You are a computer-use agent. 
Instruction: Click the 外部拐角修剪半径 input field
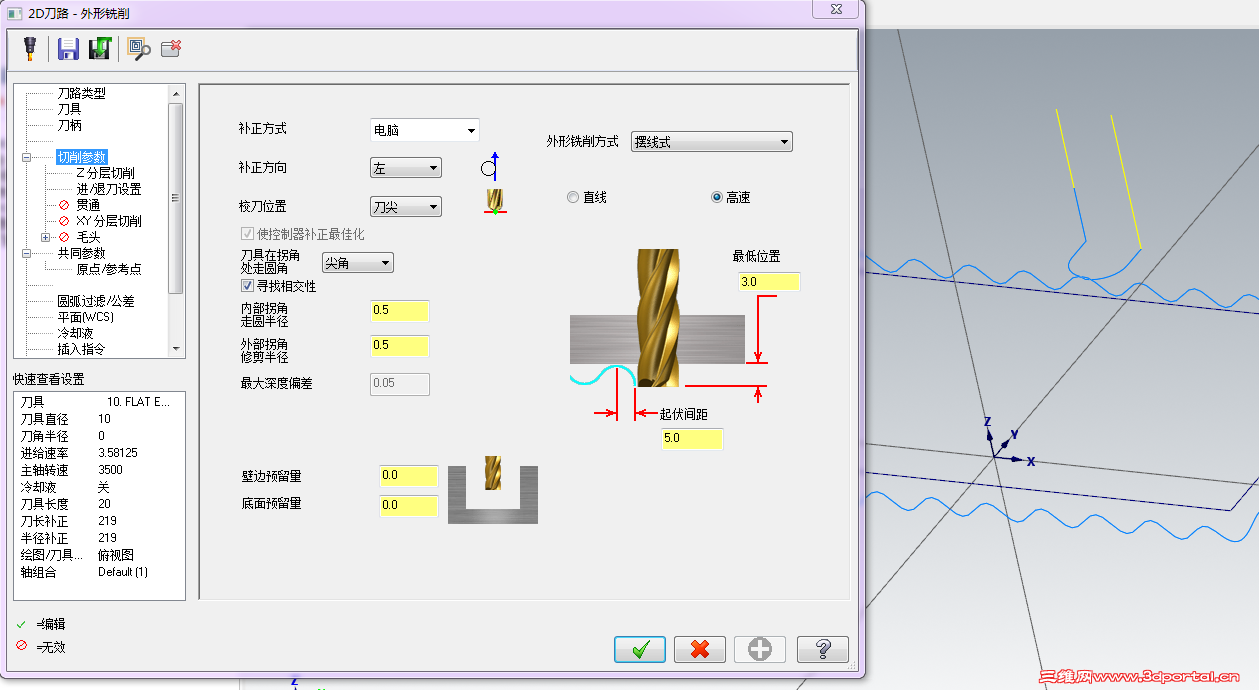point(399,345)
